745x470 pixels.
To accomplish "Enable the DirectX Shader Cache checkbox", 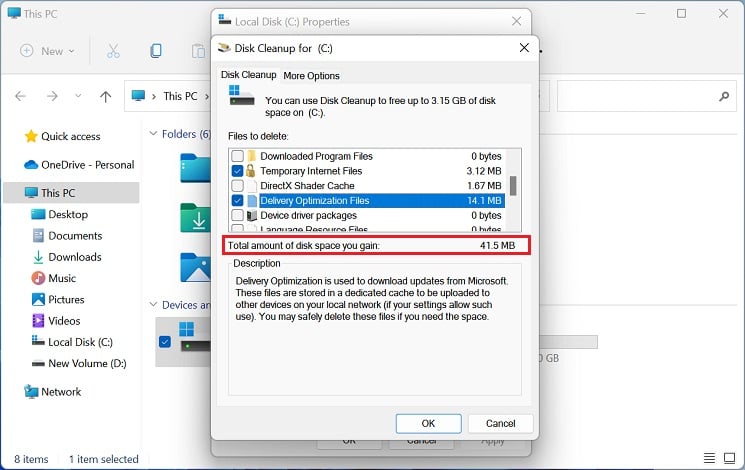I will click(237, 186).
